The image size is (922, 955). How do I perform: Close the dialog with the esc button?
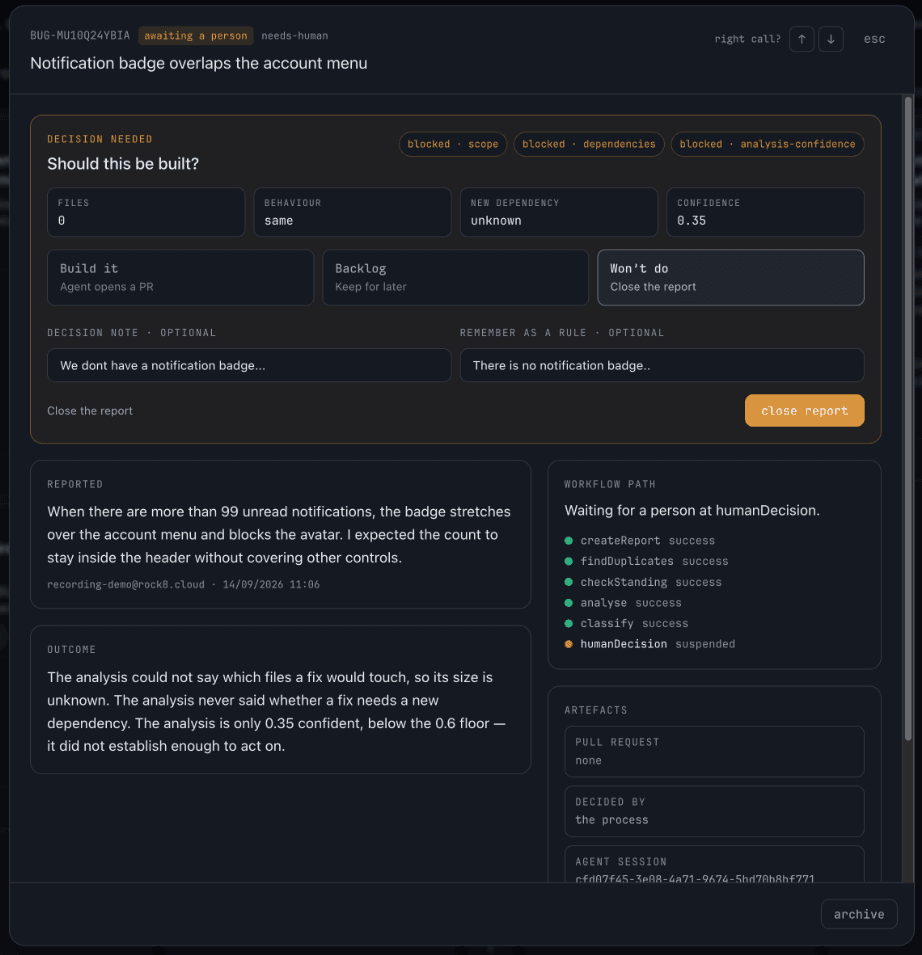pyautogui.click(x=874, y=39)
